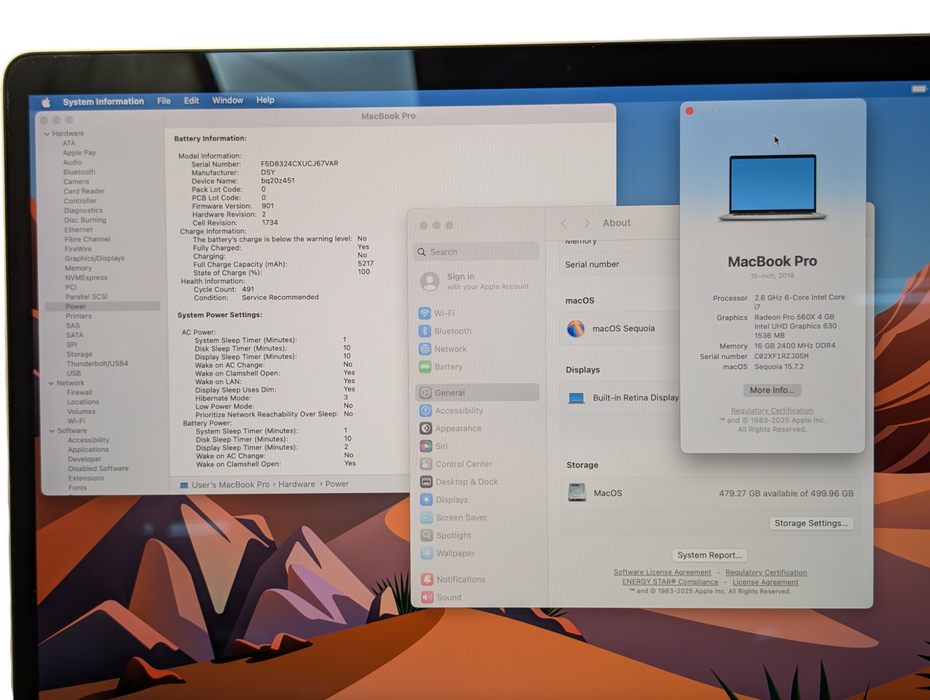
Task: Collapse the Network tree section
Action: (51, 383)
